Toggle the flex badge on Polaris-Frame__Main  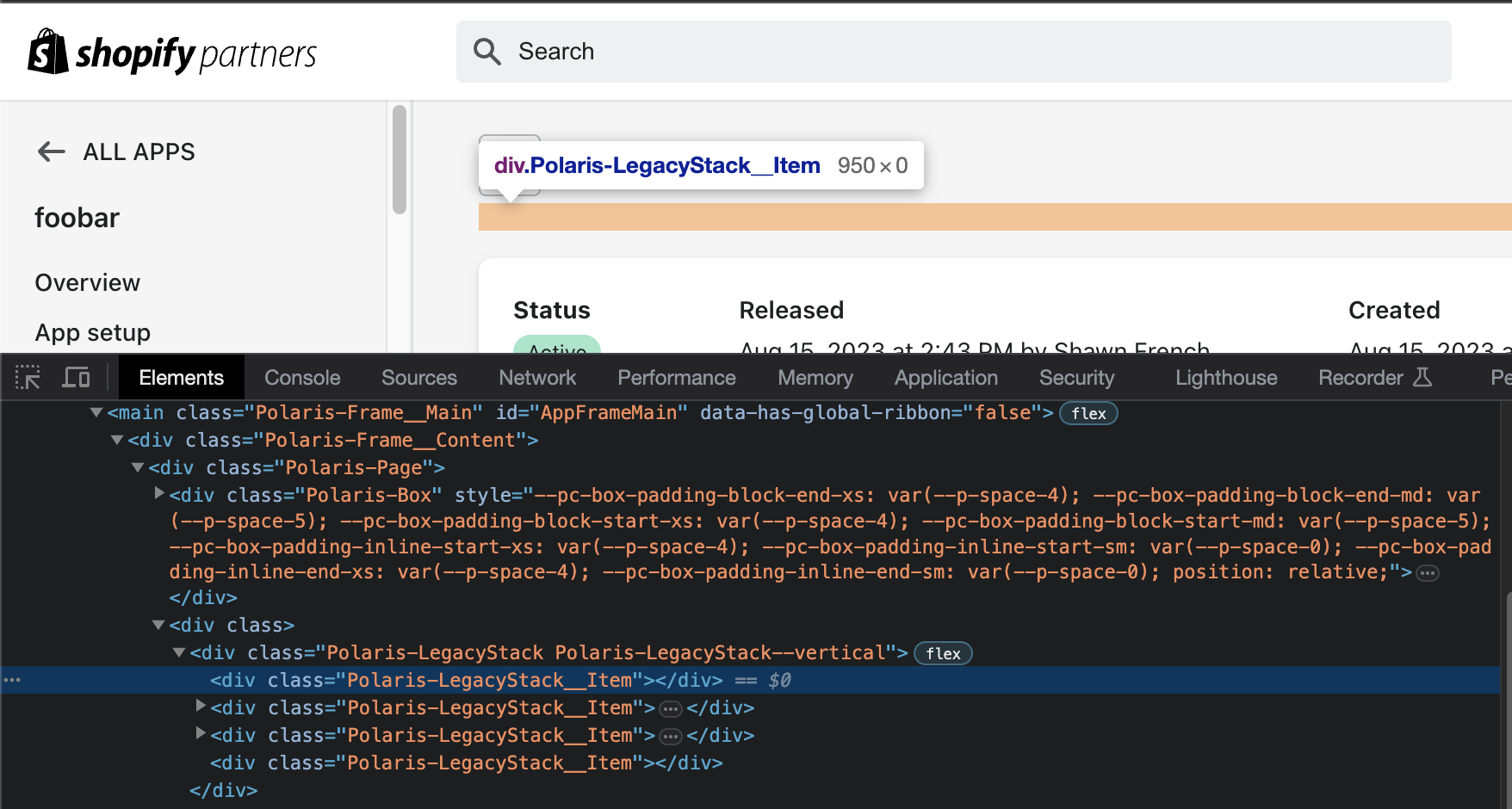click(1088, 413)
